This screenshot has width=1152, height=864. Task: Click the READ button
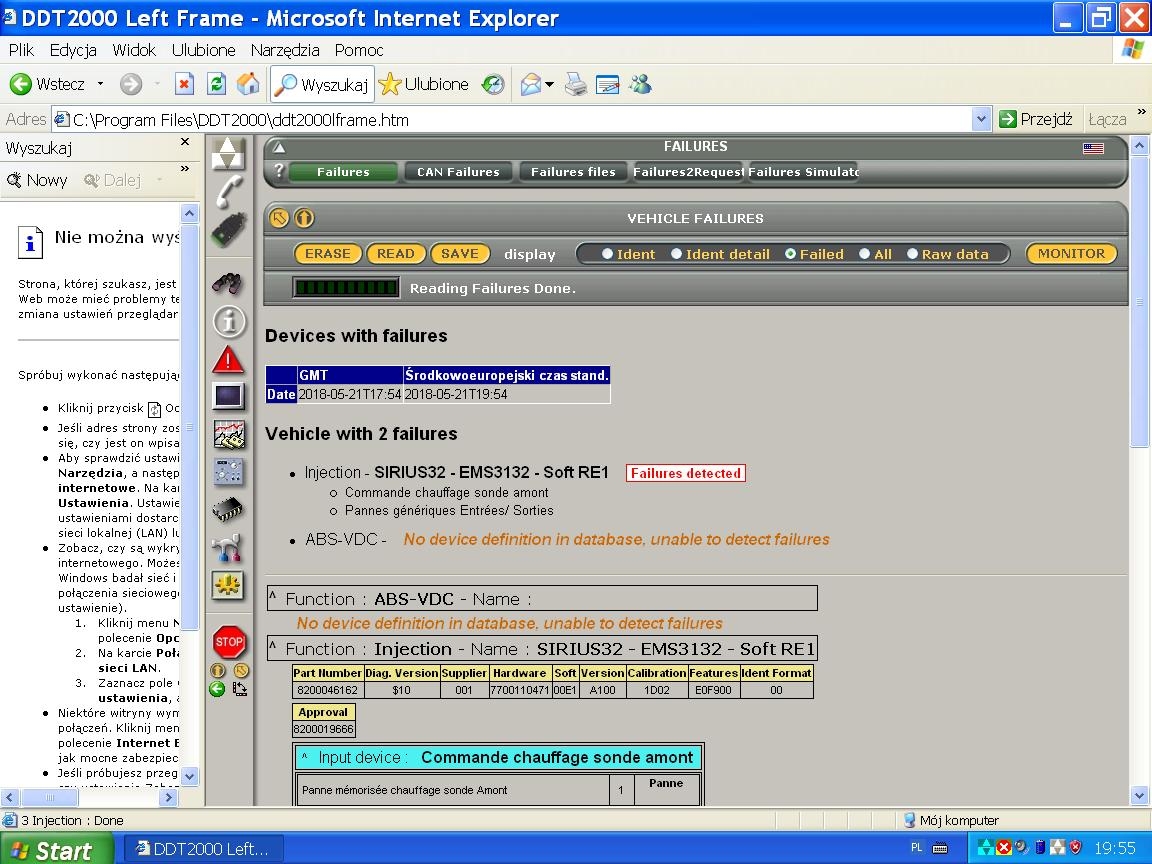396,253
